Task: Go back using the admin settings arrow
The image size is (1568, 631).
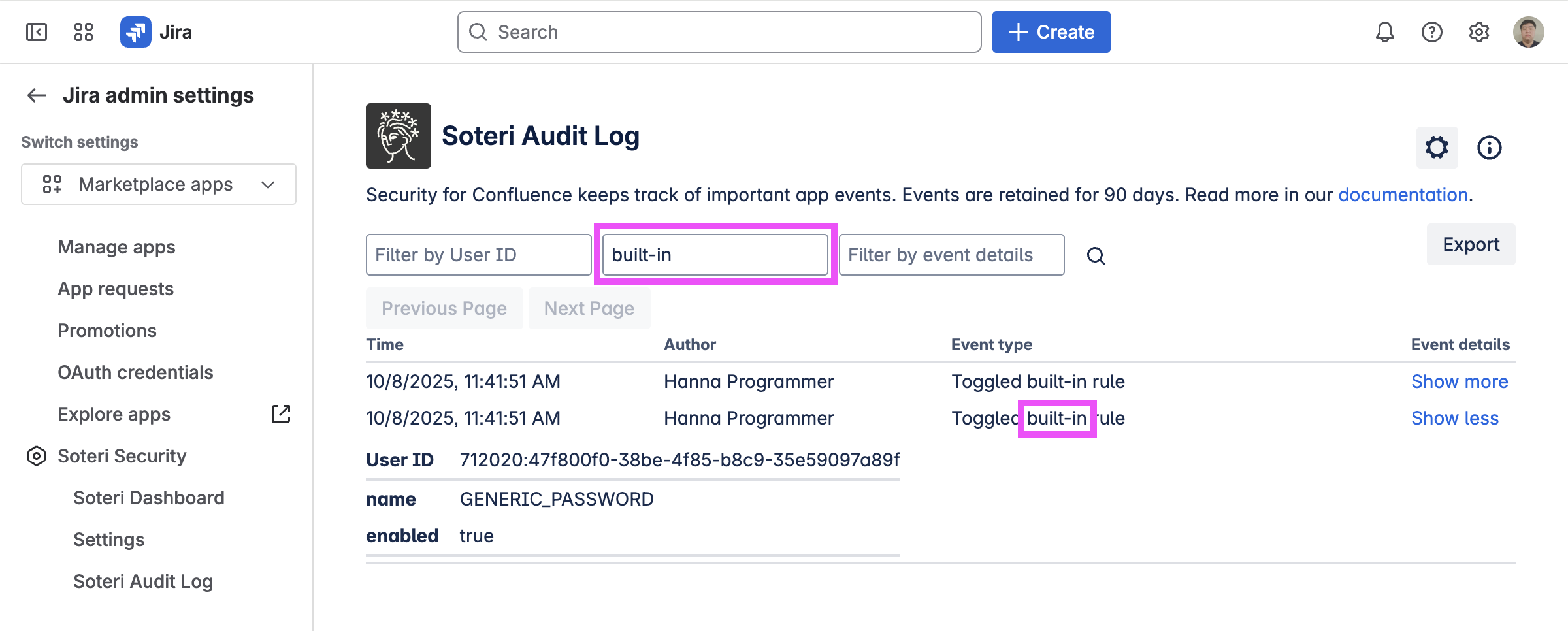Action: pyautogui.click(x=37, y=95)
